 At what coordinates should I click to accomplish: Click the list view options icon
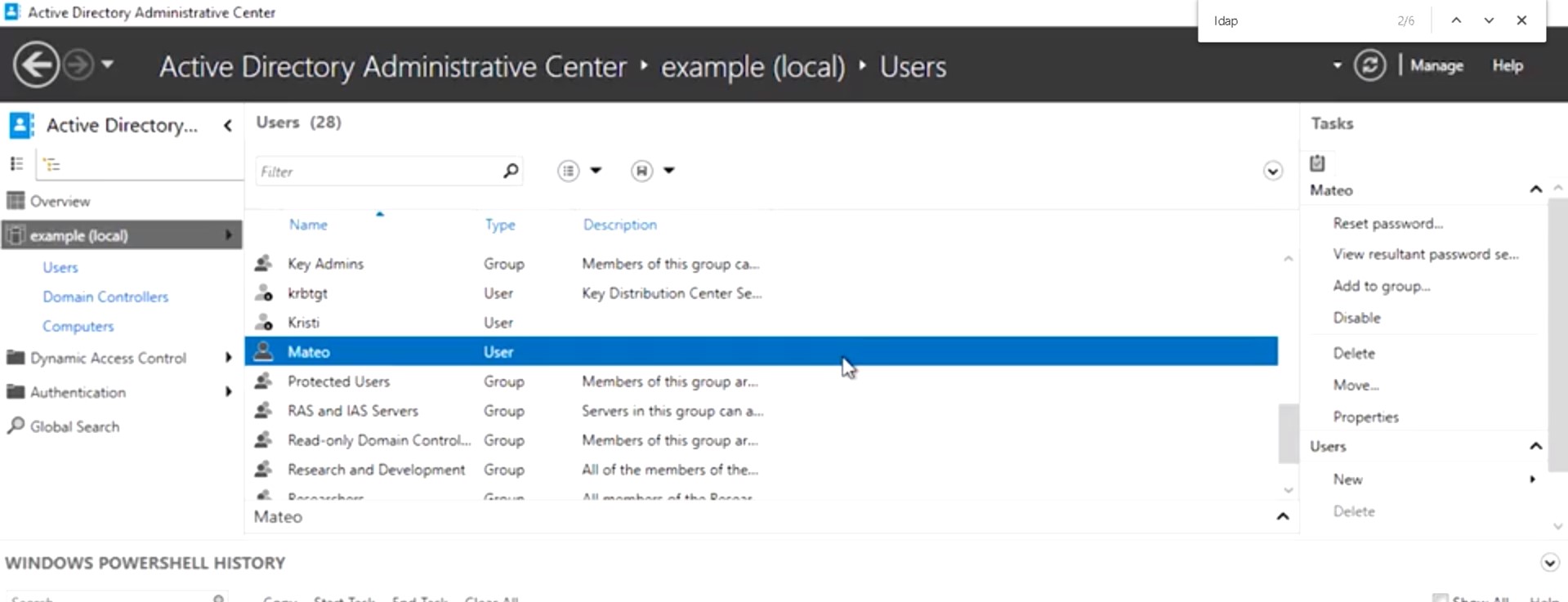point(569,171)
